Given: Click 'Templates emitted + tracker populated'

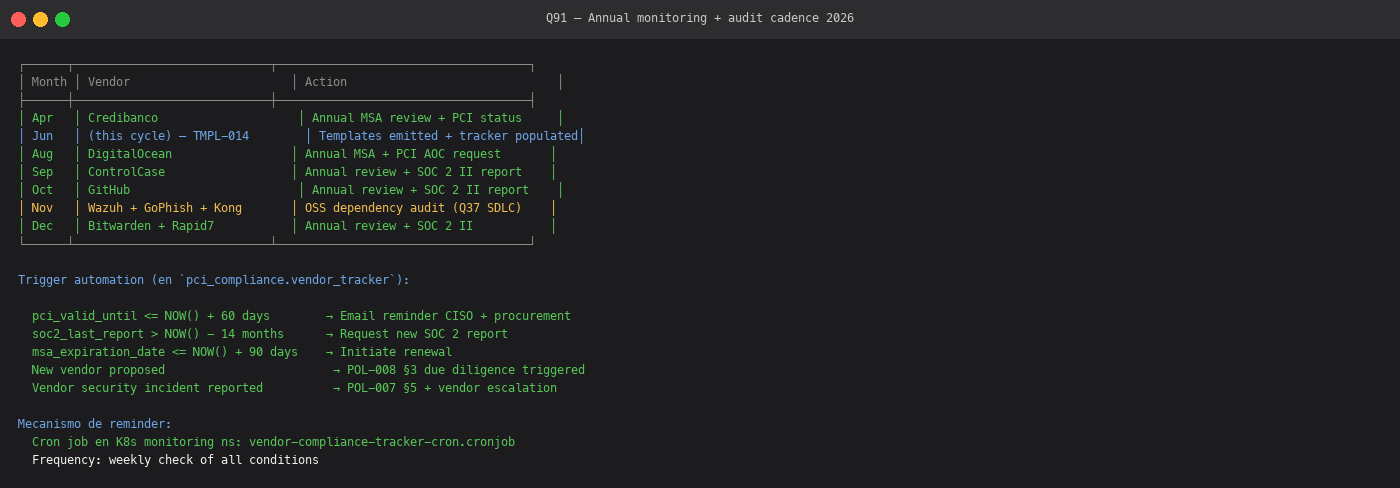Looking at the screenshot, I should [x=448, y=136].
